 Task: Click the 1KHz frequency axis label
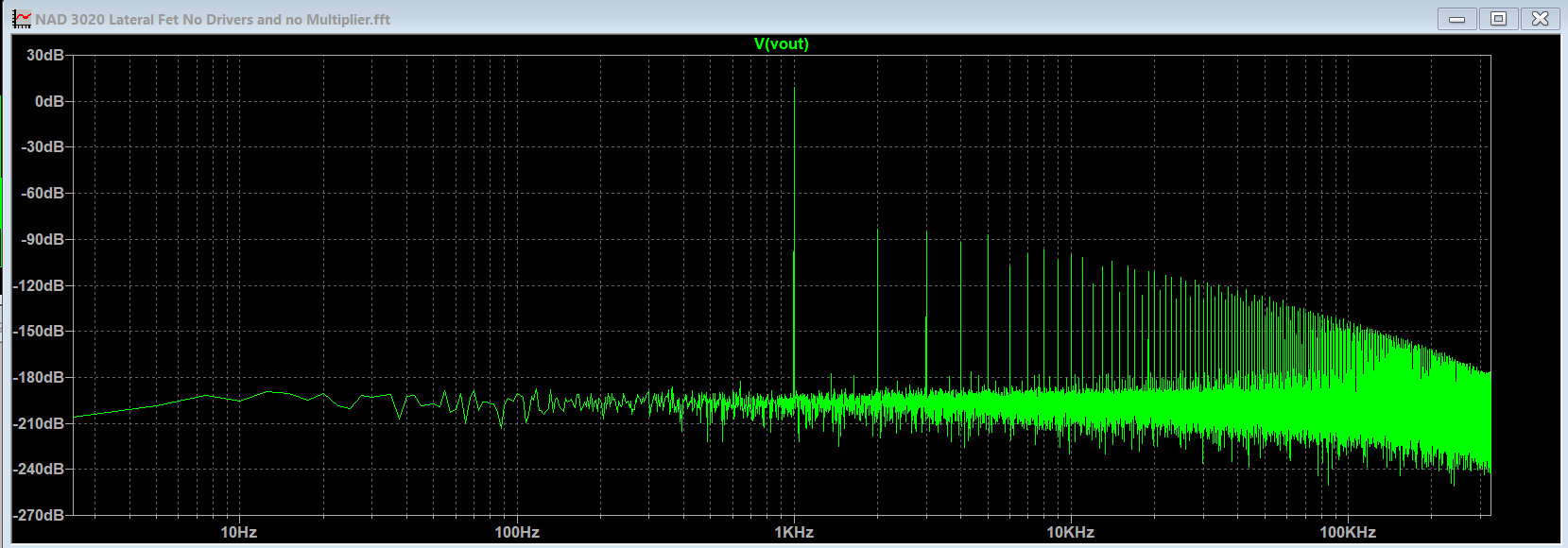[794, 532]
